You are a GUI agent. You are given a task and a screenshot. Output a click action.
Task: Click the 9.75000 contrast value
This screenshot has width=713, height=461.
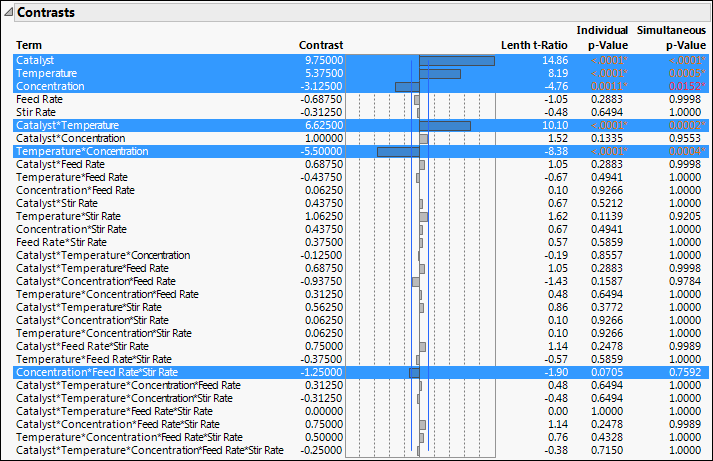[x=323, y=61]
